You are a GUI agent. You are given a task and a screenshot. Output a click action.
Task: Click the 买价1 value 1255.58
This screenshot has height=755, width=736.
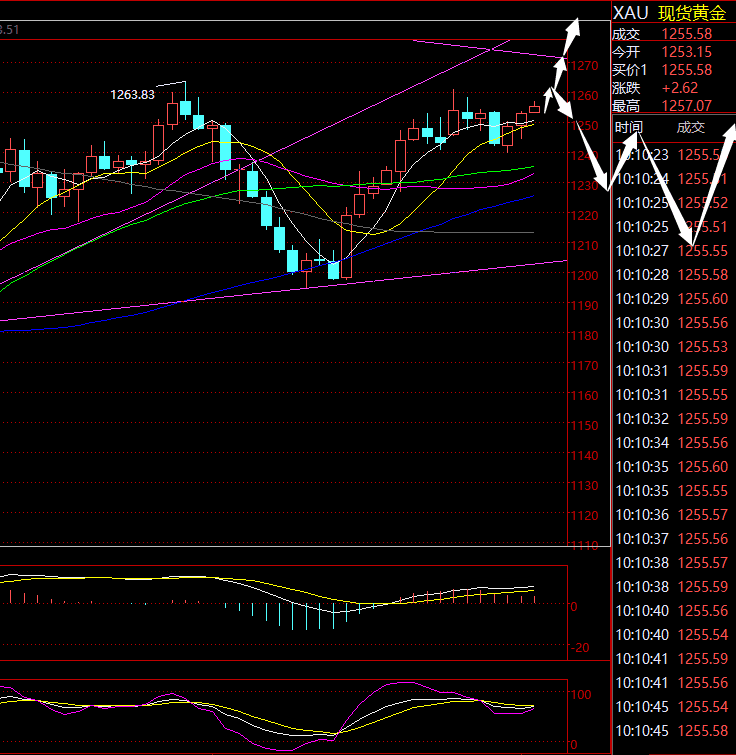click(686, 70)
